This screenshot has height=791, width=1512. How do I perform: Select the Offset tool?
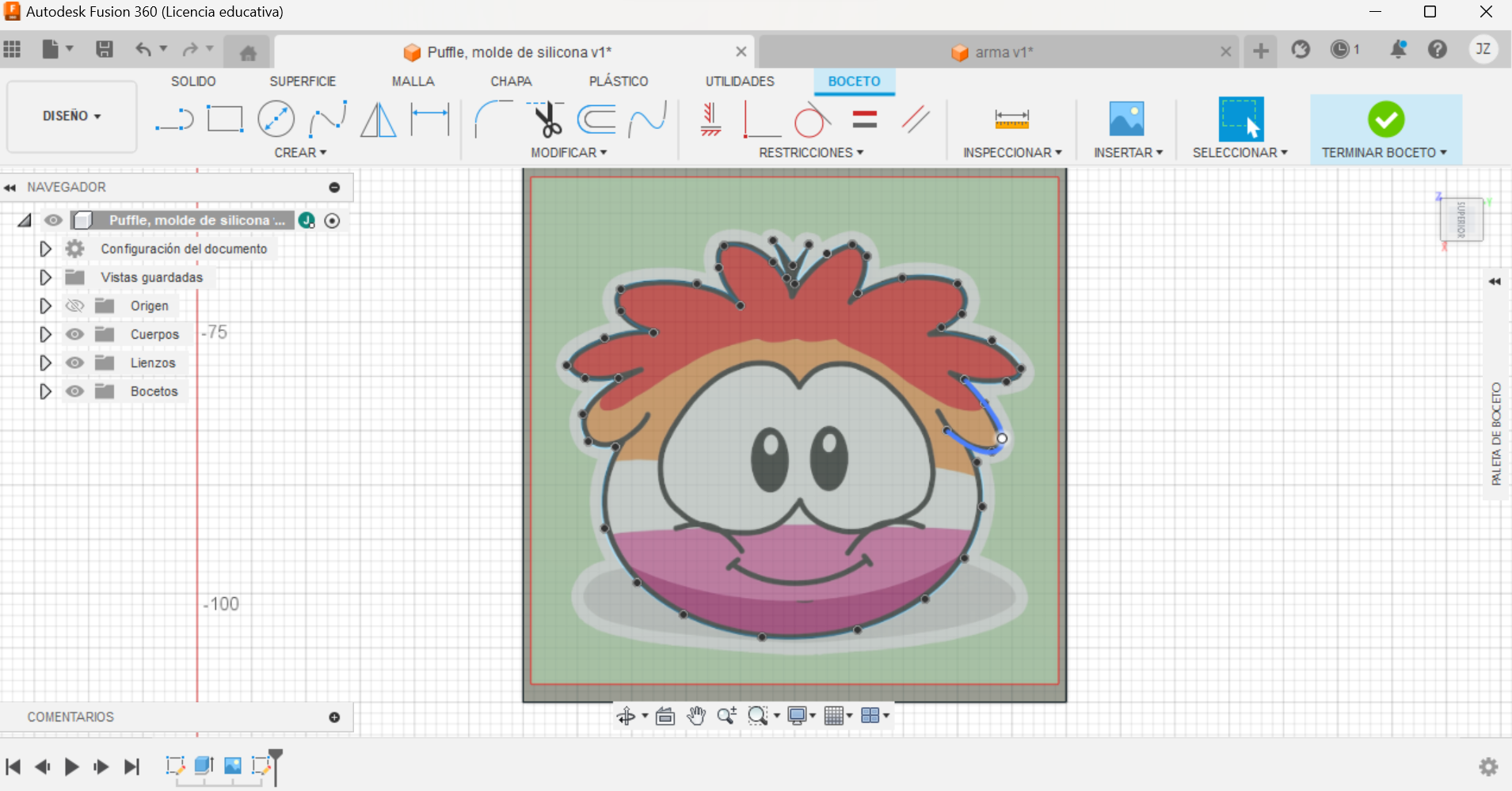coord(596,120)
